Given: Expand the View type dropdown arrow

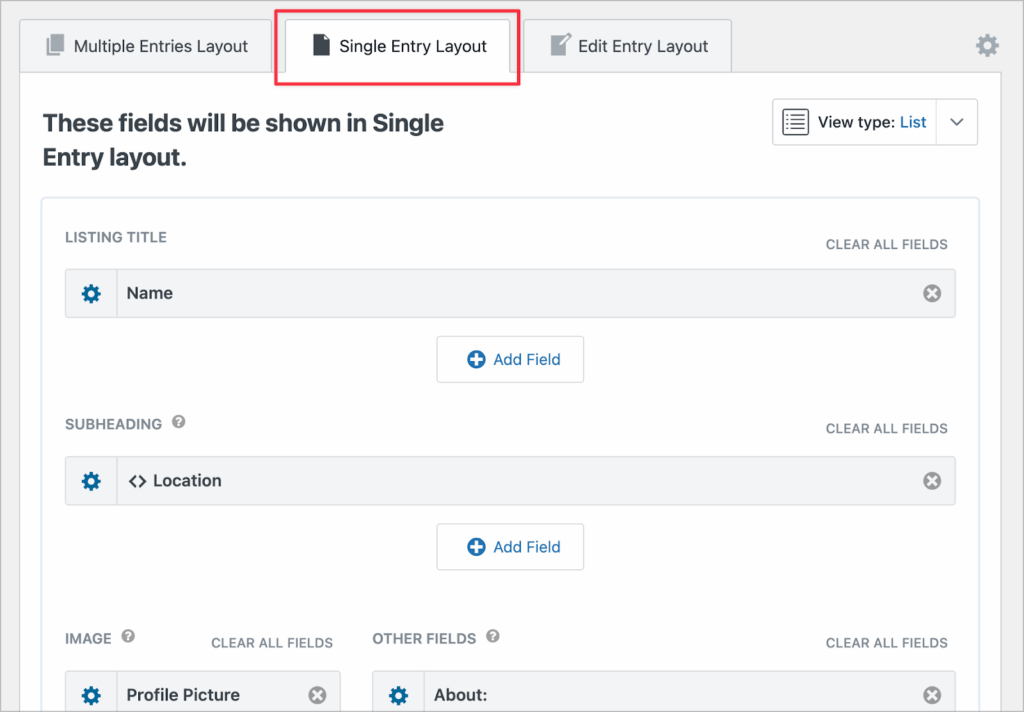Looking at the screenshot, I should (x=957, y=122).
